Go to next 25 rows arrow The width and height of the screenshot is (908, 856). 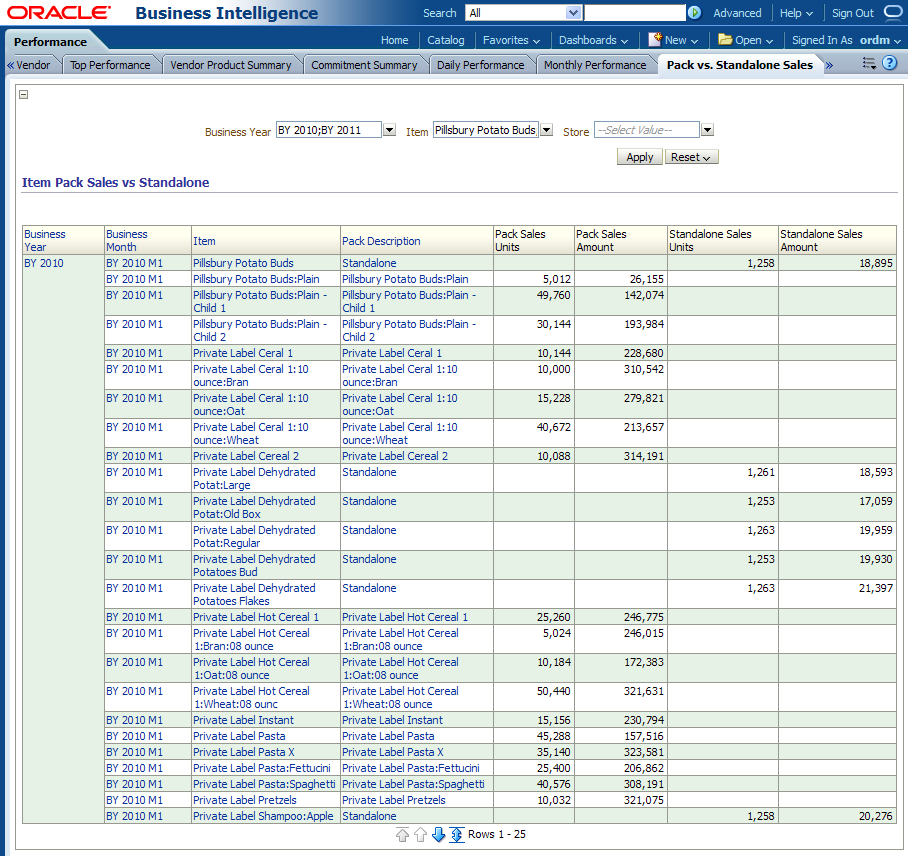coord(438,834)
